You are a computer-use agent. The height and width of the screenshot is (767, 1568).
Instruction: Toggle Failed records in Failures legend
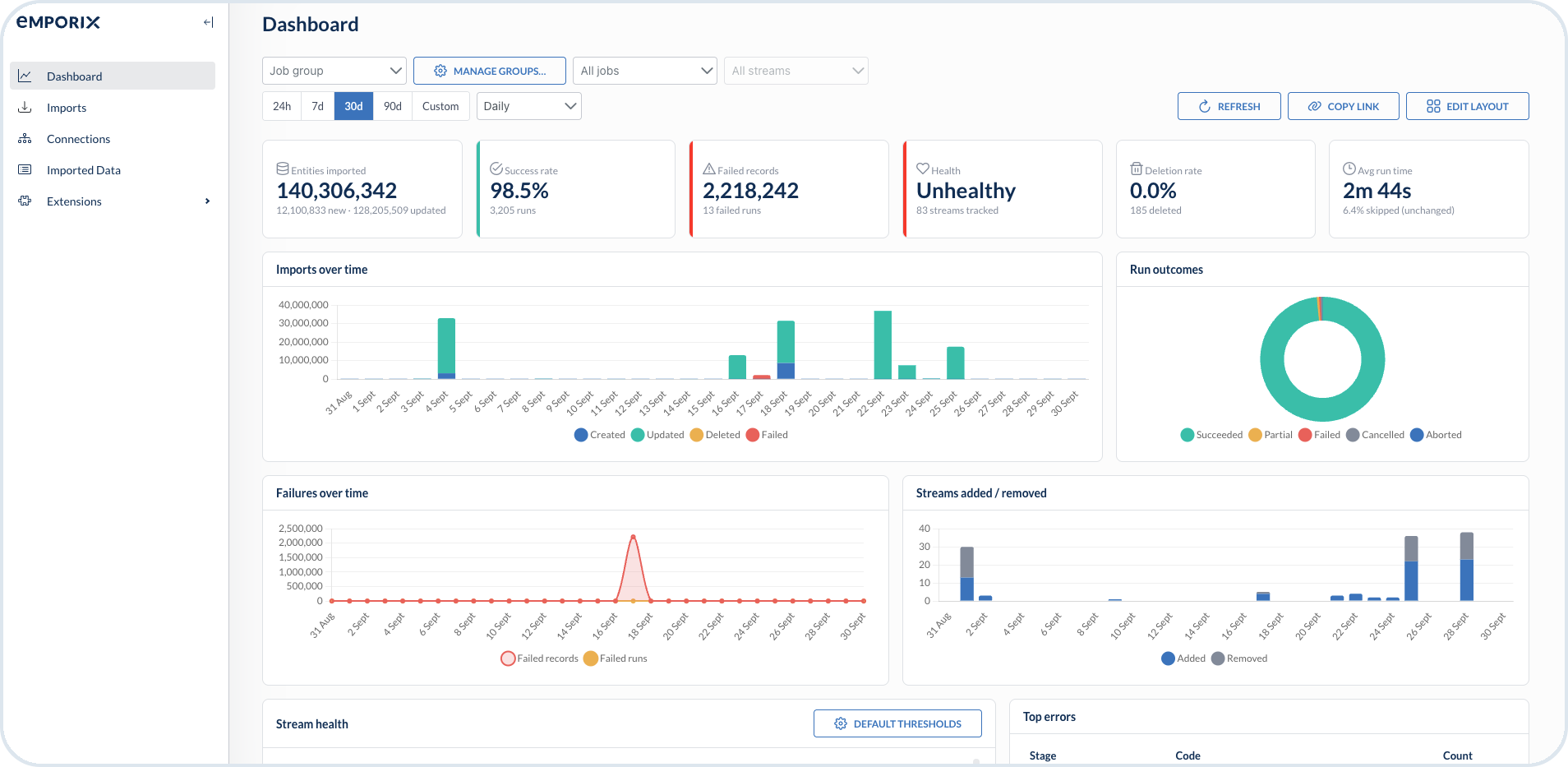[539, 658]
